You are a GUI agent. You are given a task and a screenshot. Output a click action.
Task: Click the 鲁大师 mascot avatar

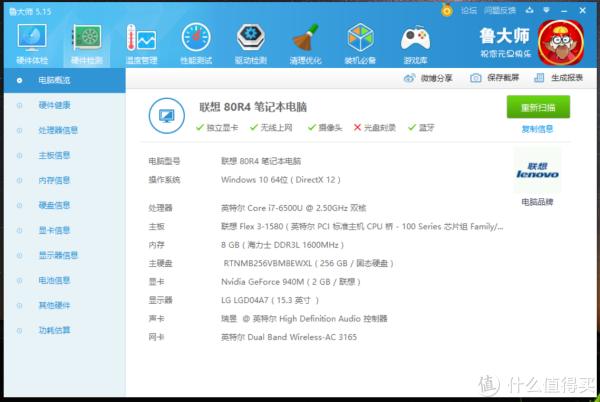click(x=561, y=42)
